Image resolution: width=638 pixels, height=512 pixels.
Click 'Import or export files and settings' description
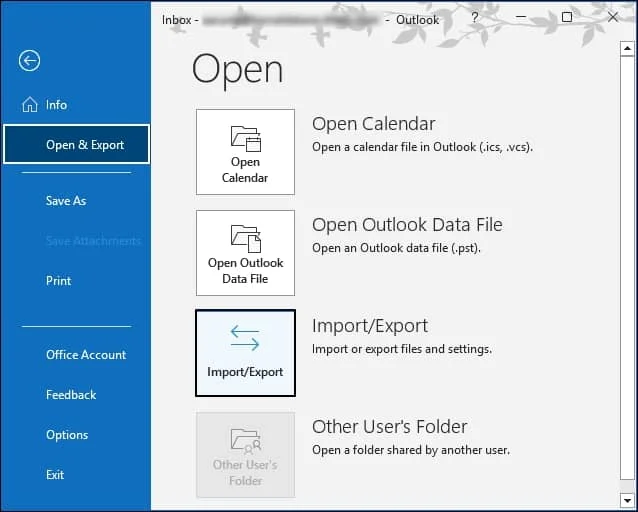click(402, 349)
